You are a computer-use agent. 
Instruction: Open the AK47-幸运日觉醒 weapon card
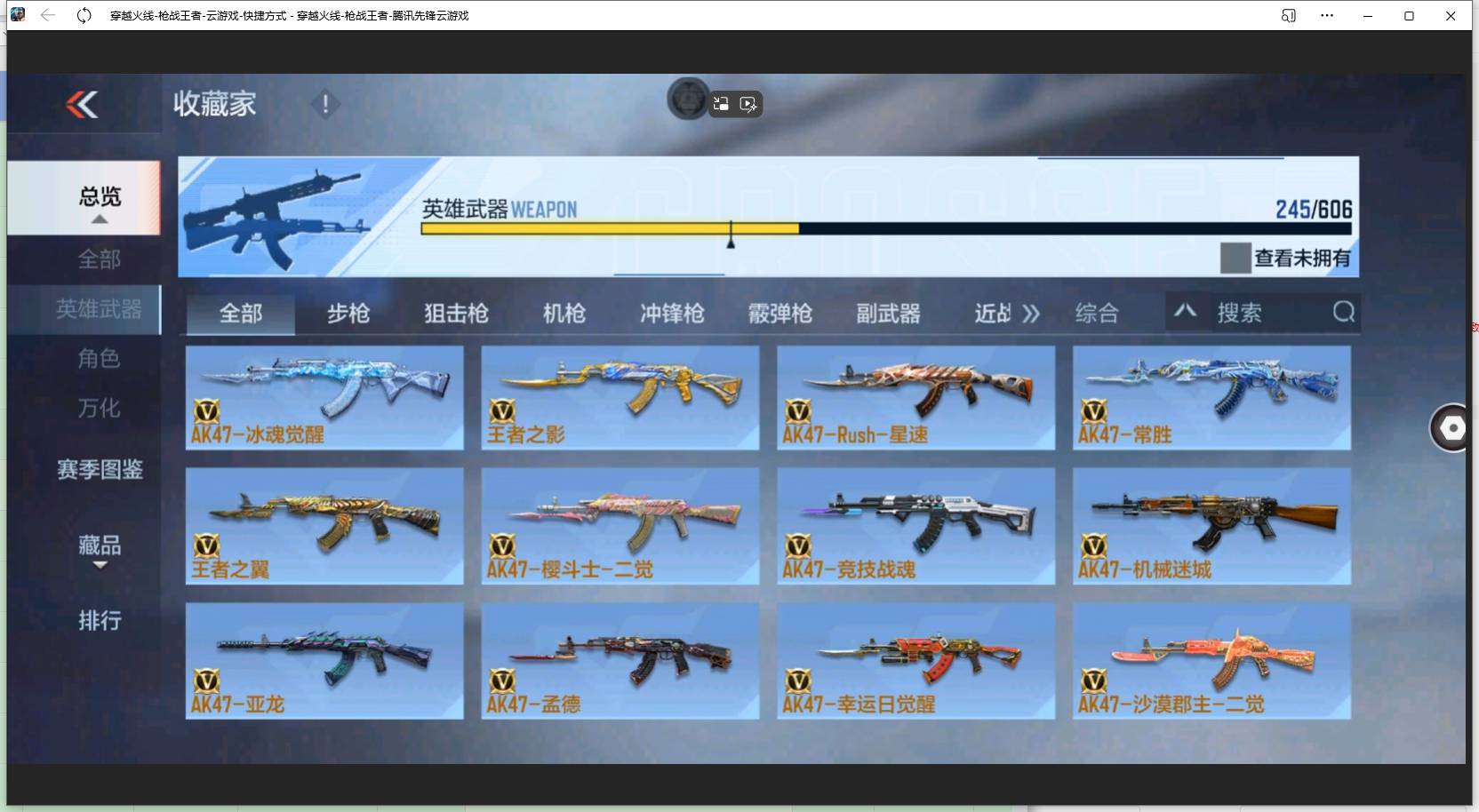click(x=916, y=661)
